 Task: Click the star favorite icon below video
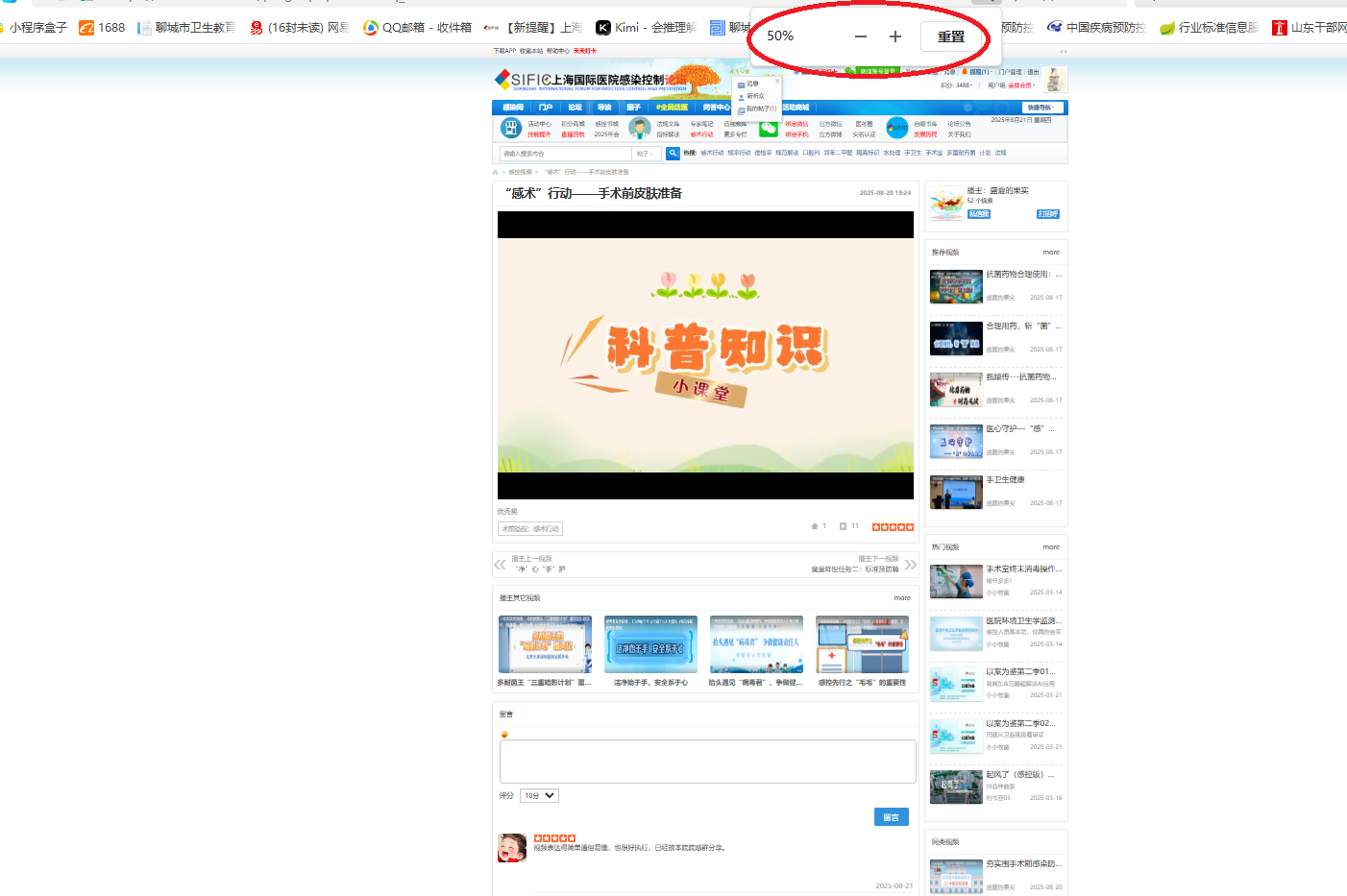click(x=815, y=526)
